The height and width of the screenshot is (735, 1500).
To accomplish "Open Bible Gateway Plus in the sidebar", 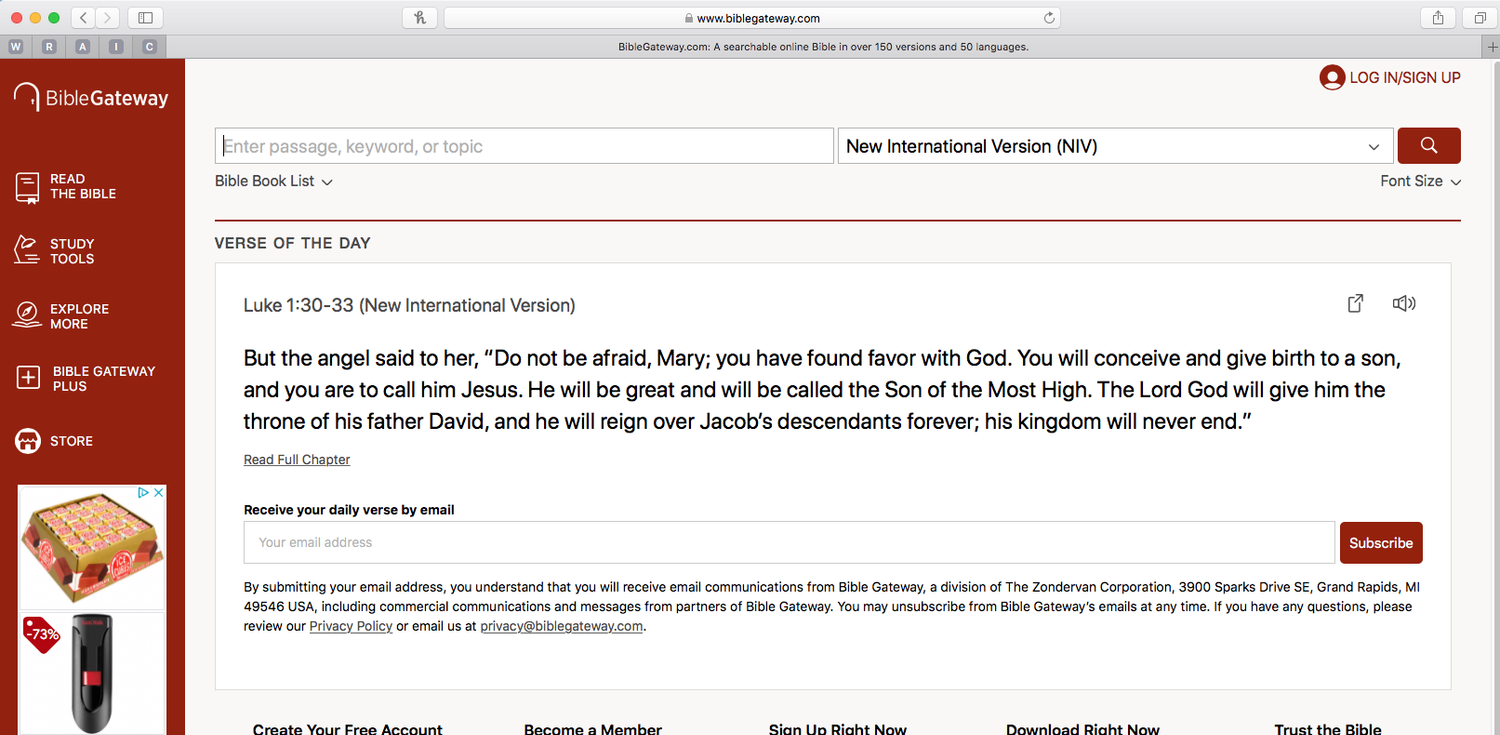I will (86, 378).
